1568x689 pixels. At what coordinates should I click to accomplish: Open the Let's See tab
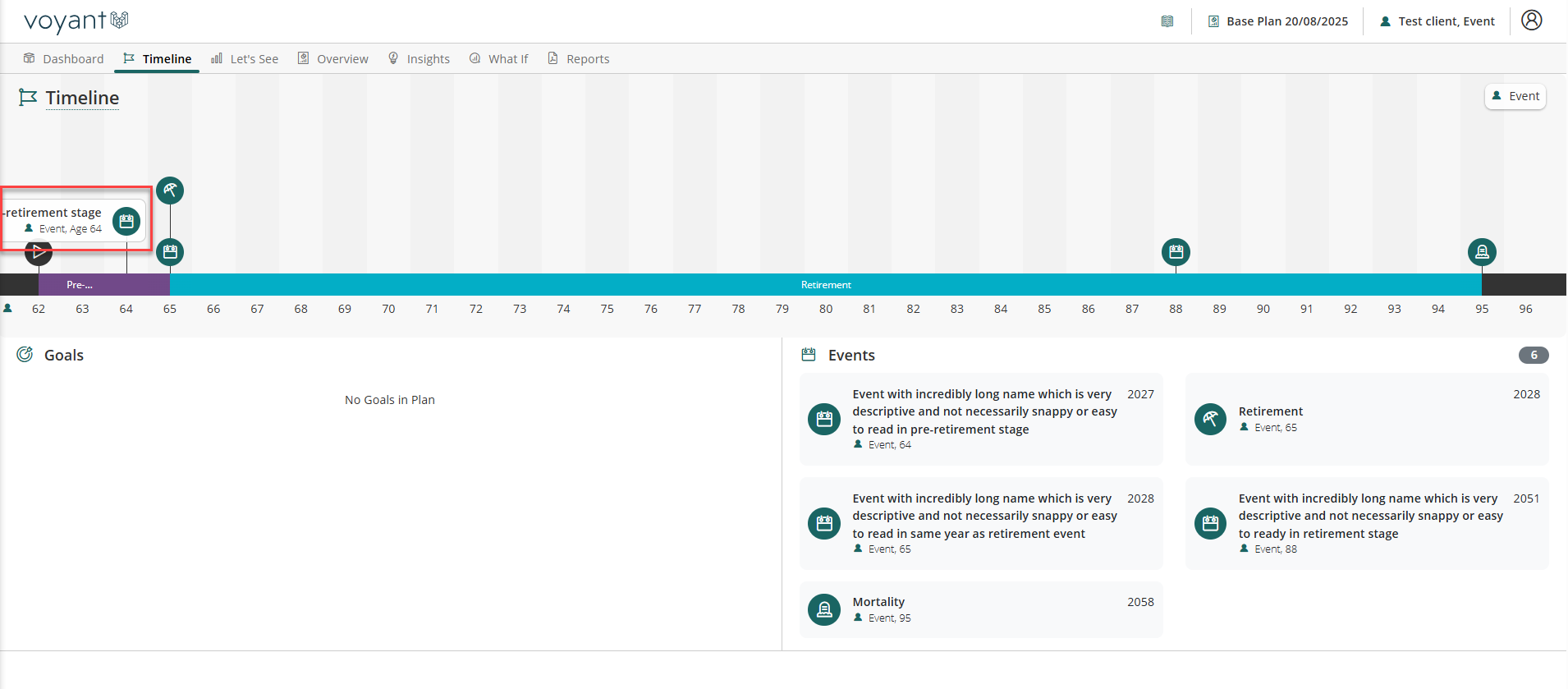[x=245, y=59]
